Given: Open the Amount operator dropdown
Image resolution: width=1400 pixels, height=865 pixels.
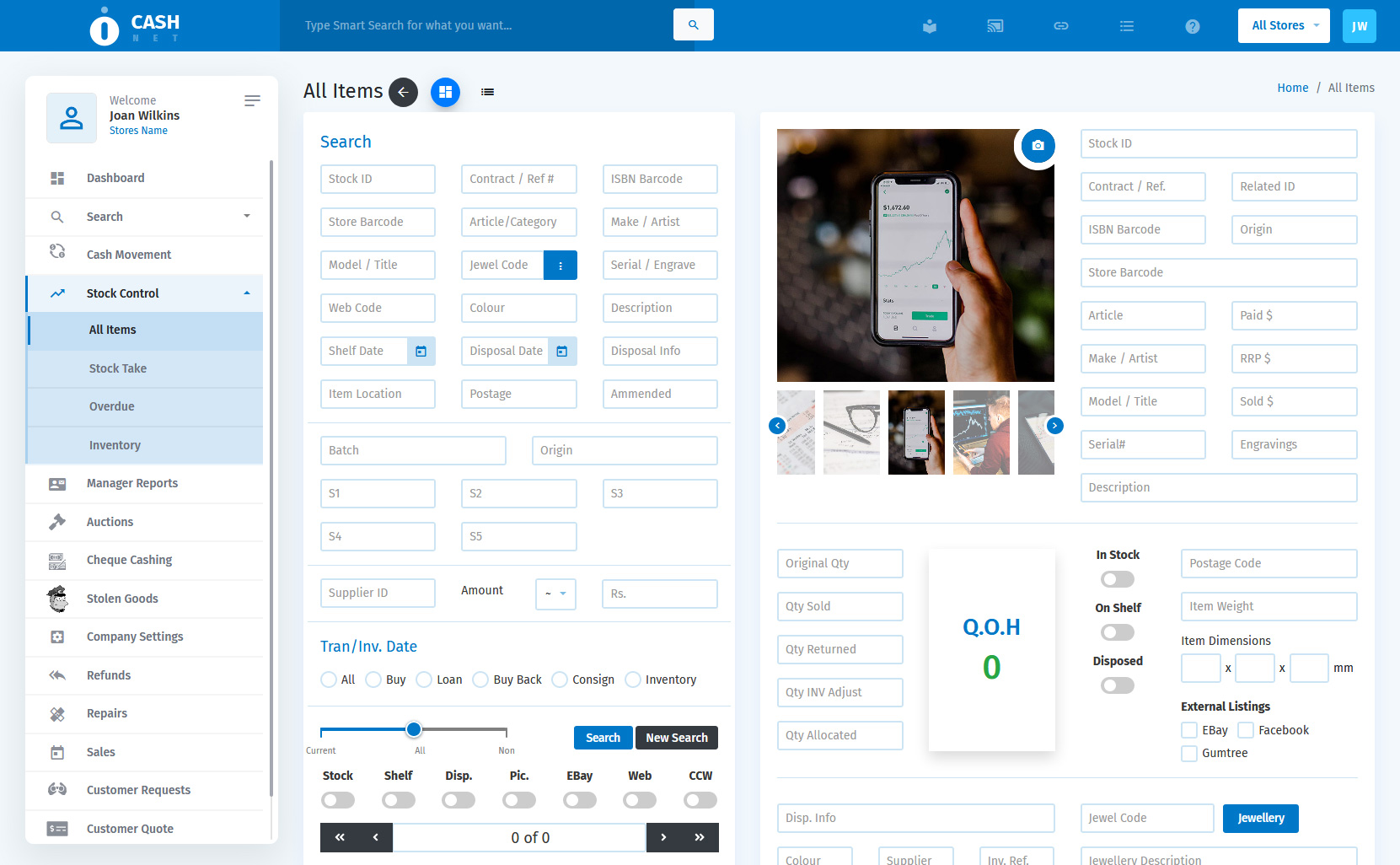Looking at the screenshot, I should tap(555, 594).
